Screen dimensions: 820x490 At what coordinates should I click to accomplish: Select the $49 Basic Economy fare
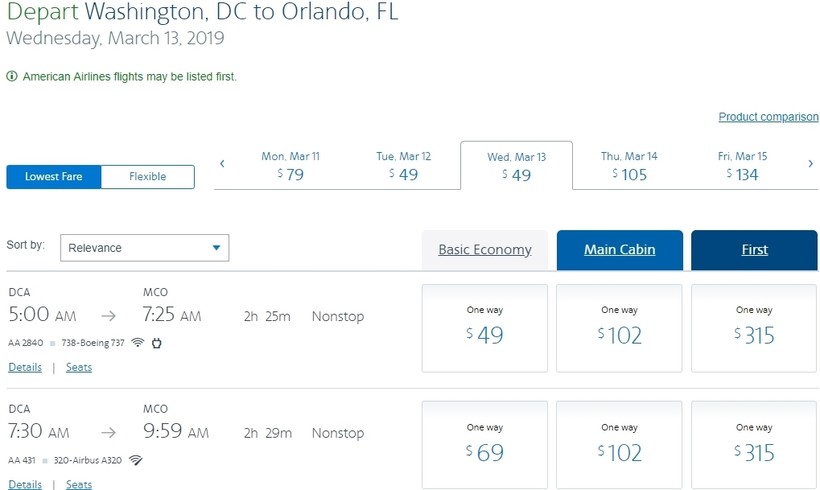pos(485,328)
